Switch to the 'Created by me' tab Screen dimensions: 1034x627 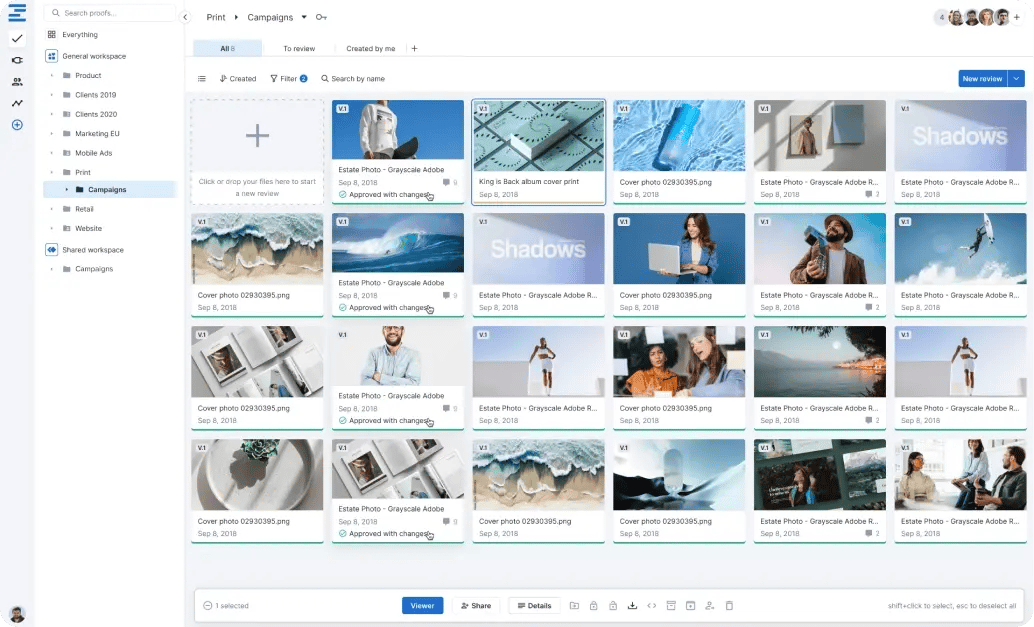pos(370,49)
